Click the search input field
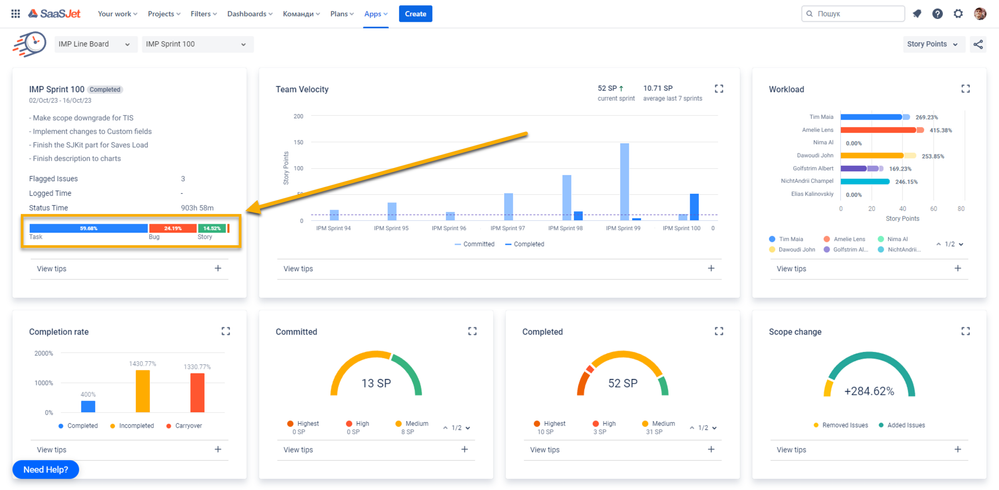Viewport: 999px width, 490px height. click(852, 13)
